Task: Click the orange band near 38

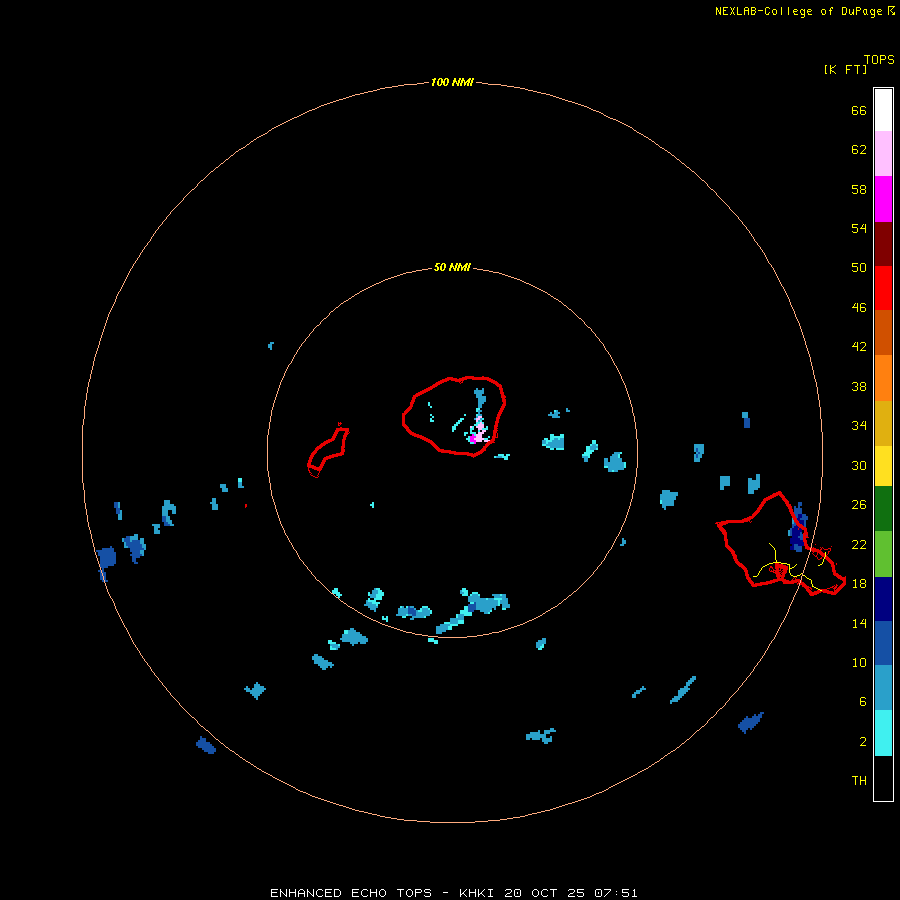Action: click(883, 378)
